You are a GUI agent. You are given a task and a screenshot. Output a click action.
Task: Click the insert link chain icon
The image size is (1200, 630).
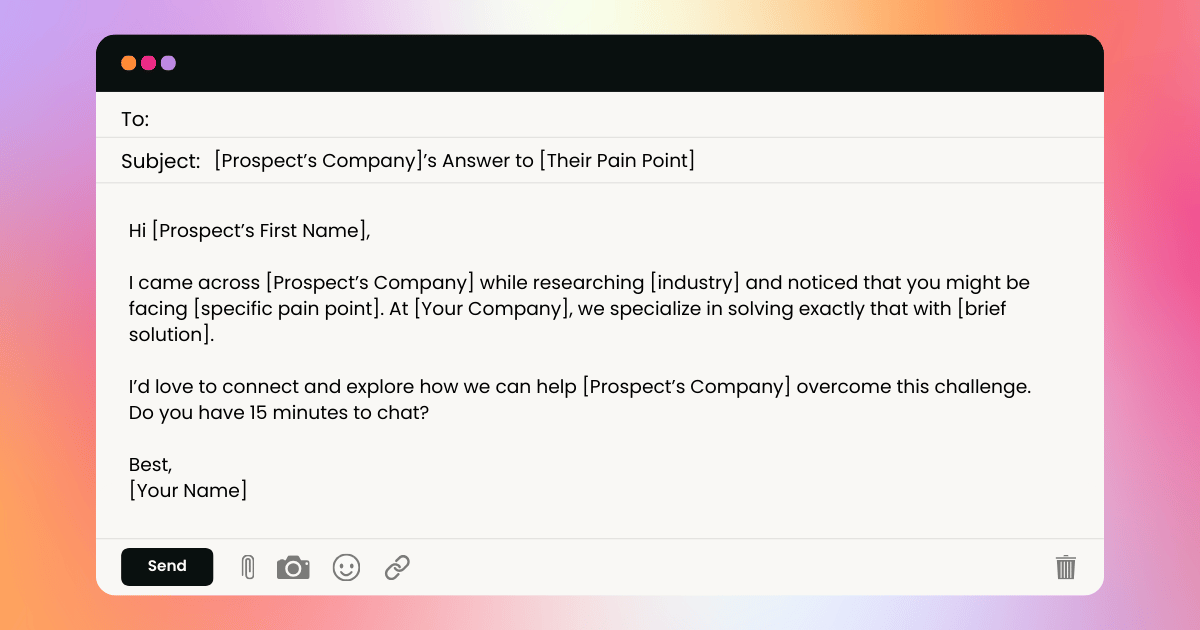click(x=397, y=568)
